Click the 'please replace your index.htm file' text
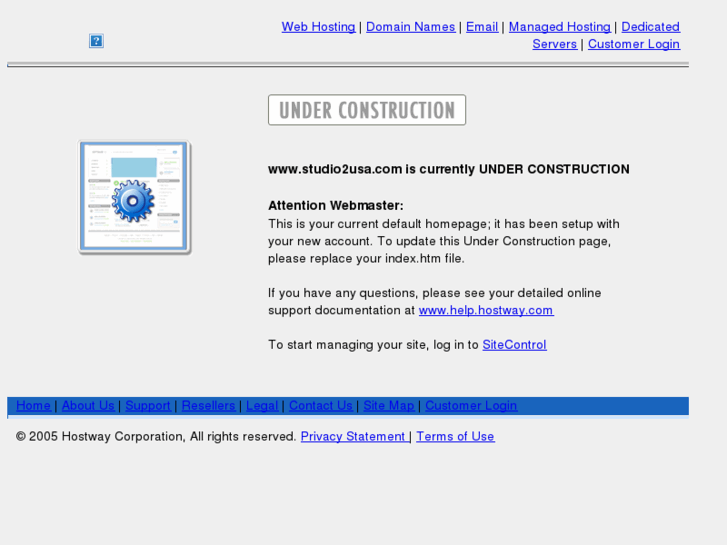Image resolution: width=727 pixels, height=545 pixels. tap(366, 259)
